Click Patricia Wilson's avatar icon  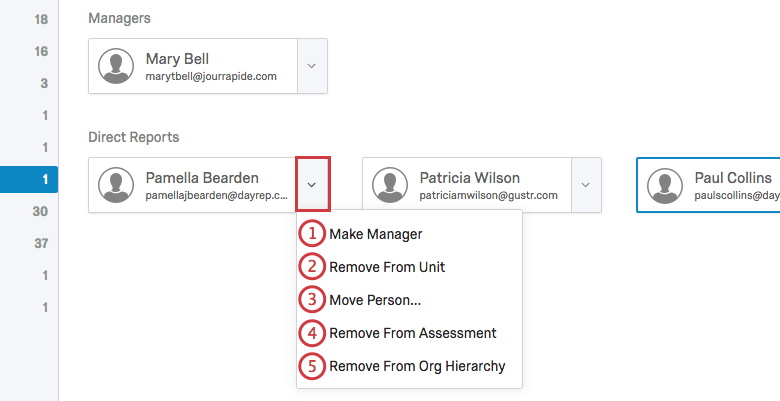tap(392, 185)
